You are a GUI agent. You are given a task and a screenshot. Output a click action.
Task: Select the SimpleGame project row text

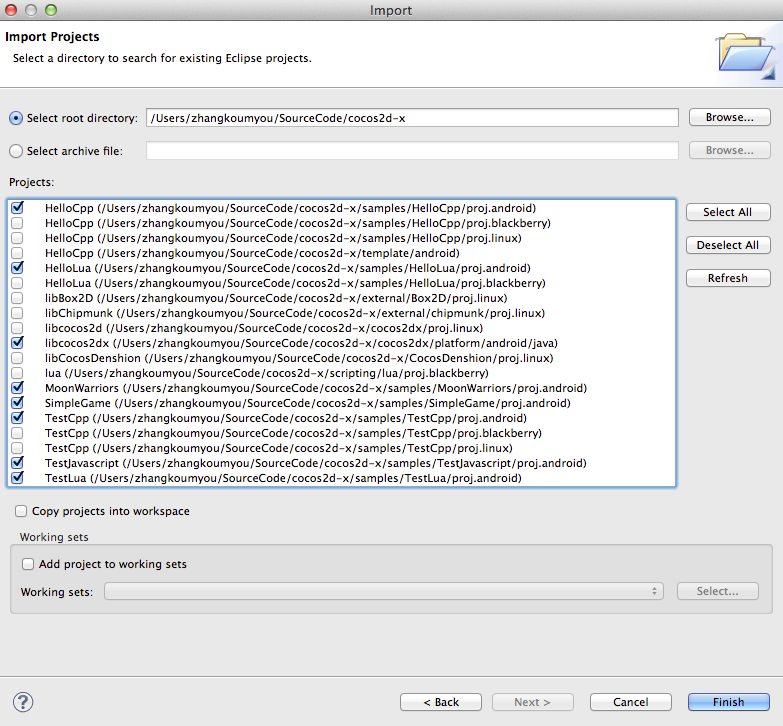click(x=308, y=403)
